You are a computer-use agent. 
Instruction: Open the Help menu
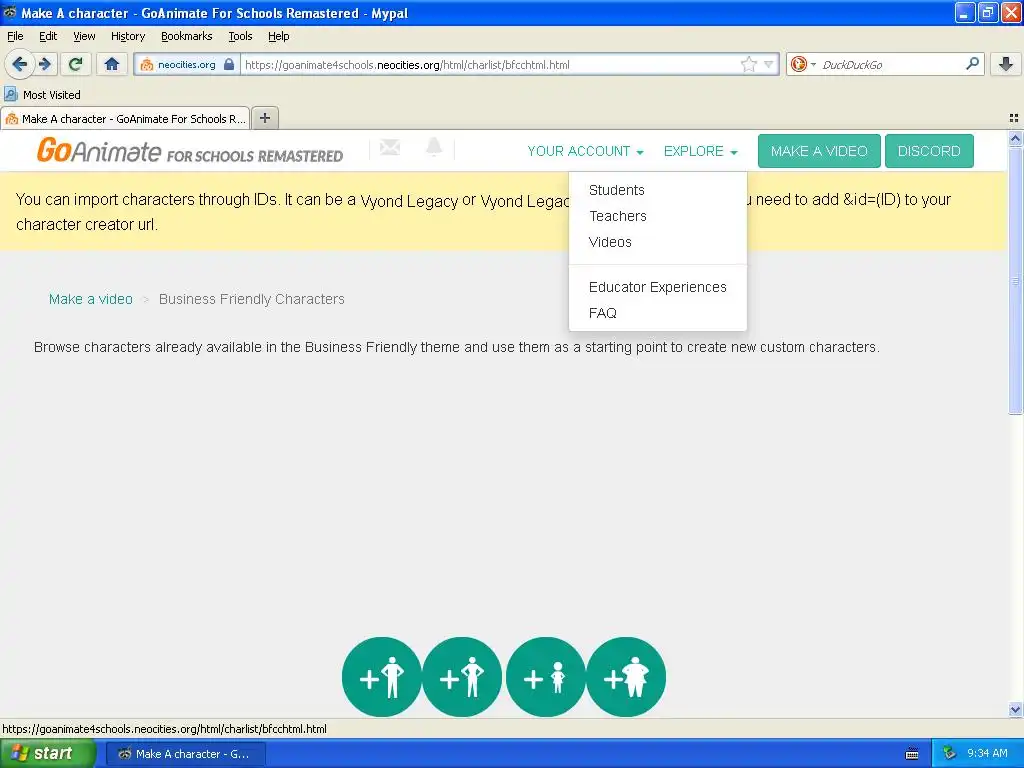click(278, 36)
